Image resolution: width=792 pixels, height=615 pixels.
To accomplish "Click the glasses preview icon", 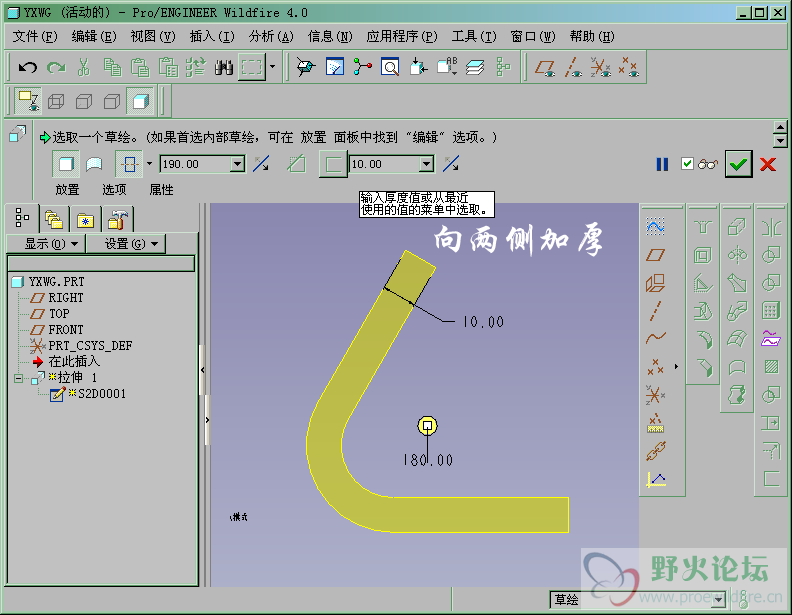I will point(708,164).
